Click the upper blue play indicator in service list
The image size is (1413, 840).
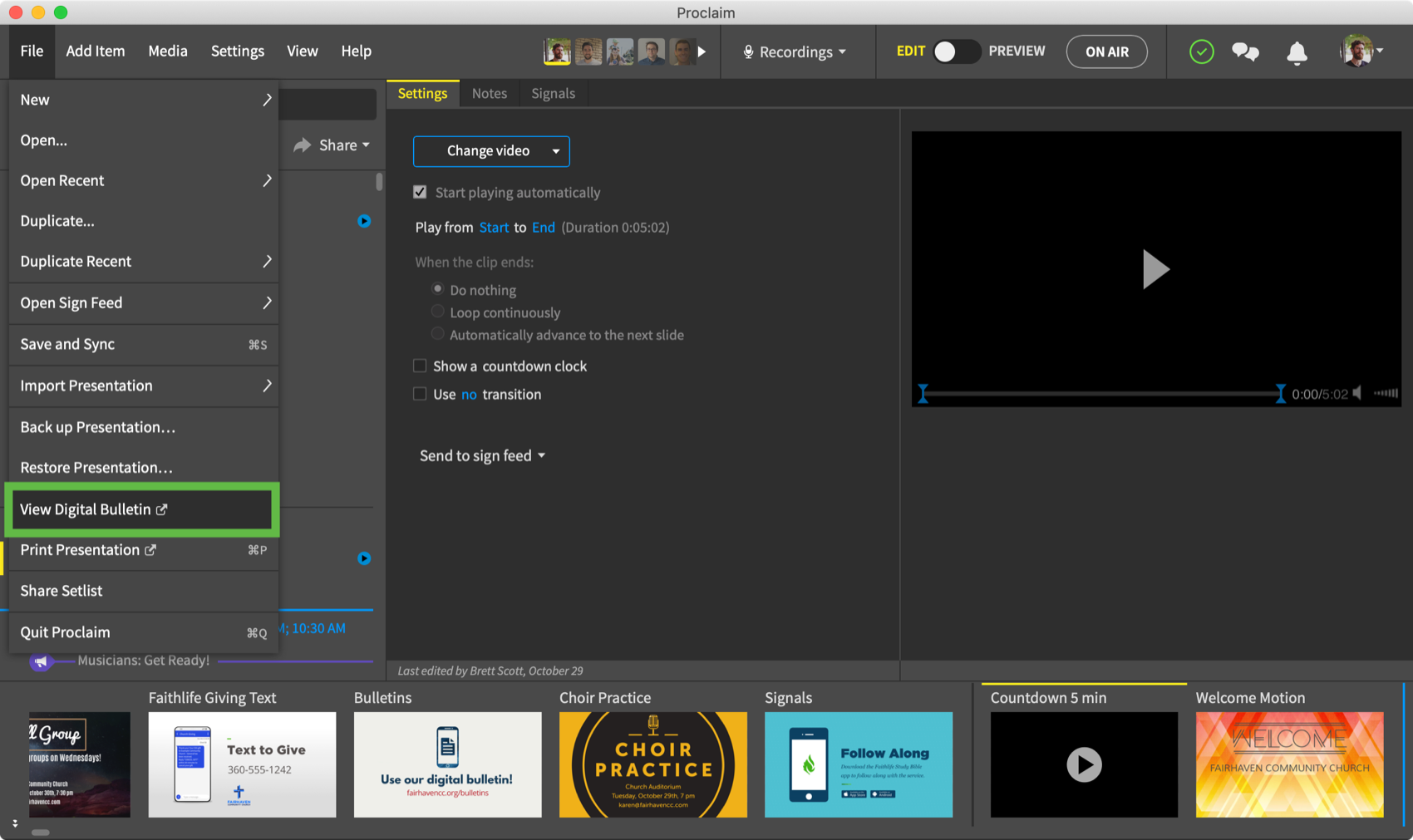click(x=364, y=221)
